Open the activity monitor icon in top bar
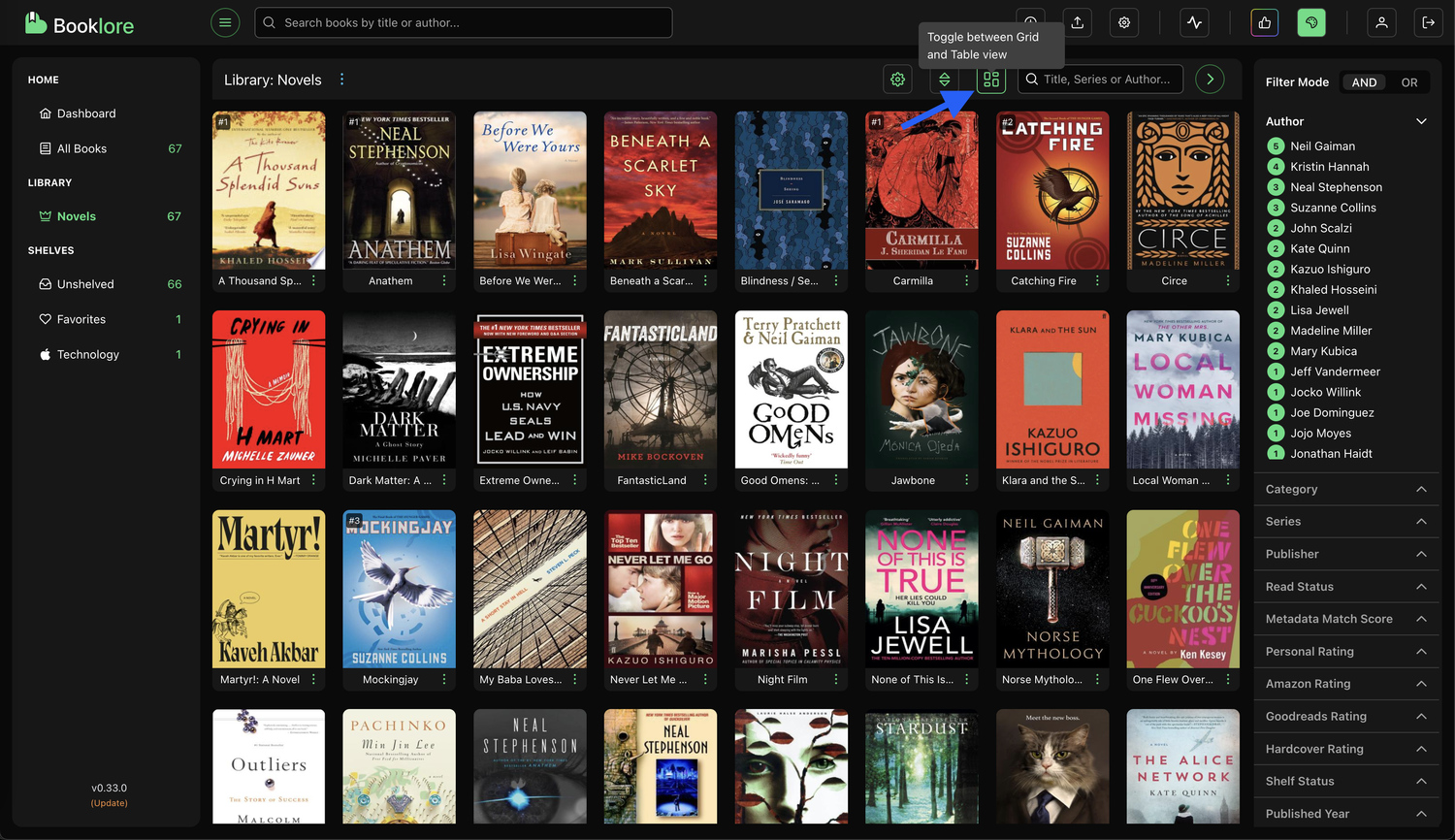Screen dimensions: 1455x840 (1193, 21)
